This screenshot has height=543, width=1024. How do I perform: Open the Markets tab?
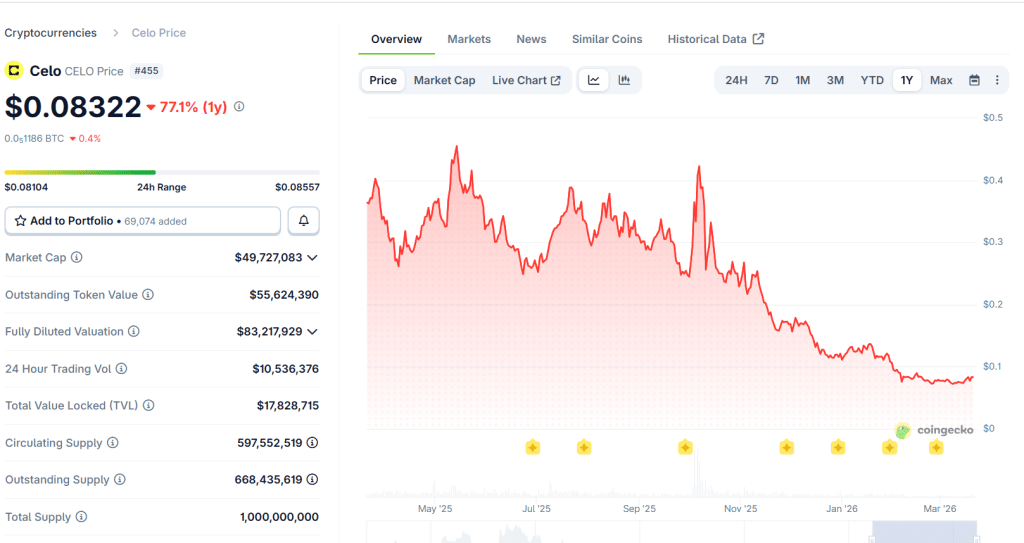tap(469, 39)
